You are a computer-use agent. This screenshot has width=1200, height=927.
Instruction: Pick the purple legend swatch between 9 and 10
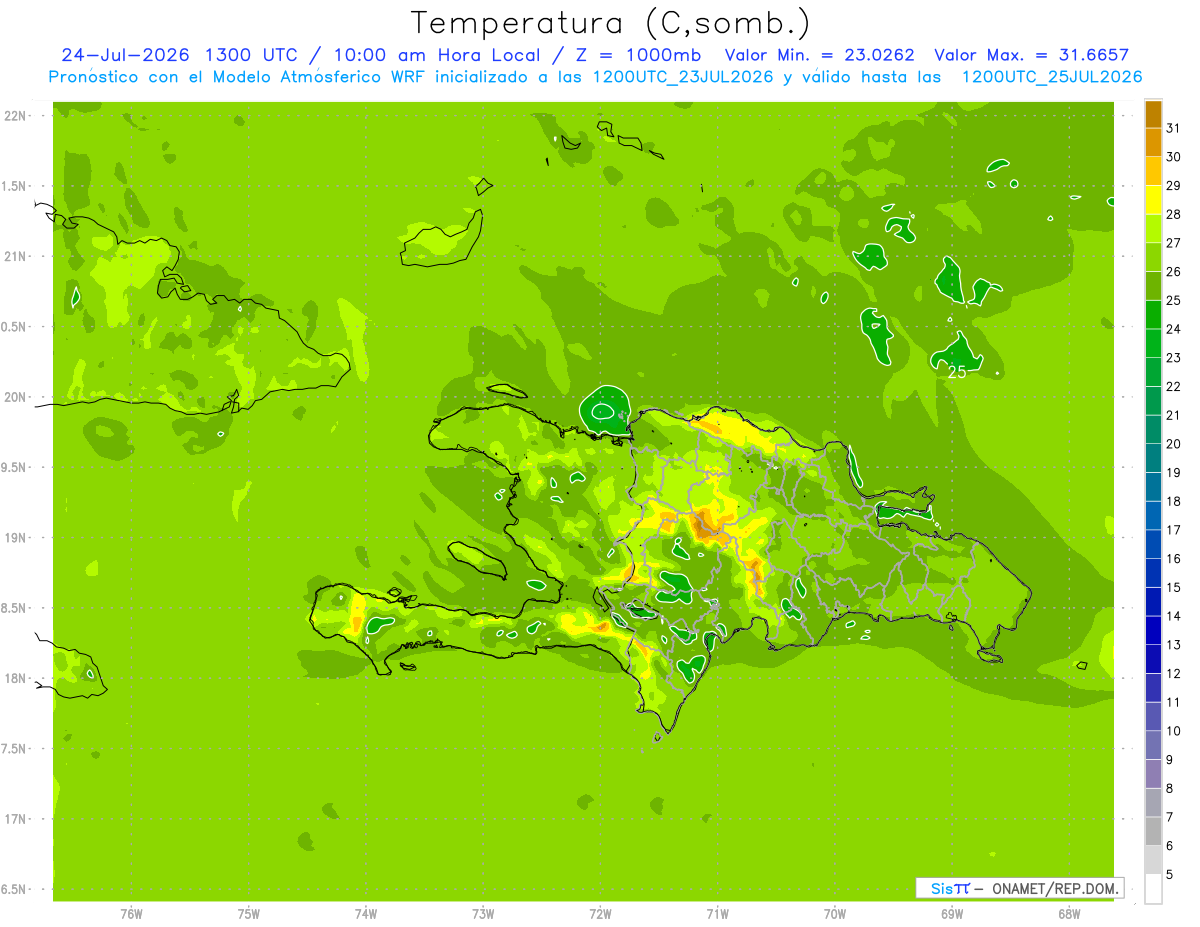point(1153,746)
